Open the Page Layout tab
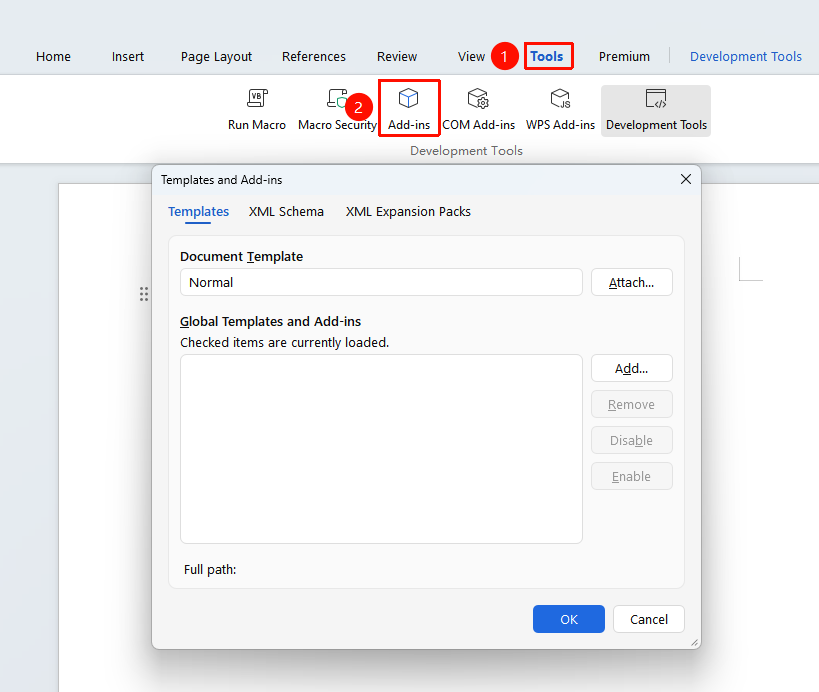The width and height of the screenshot is (819, 692). pos(216,56)
